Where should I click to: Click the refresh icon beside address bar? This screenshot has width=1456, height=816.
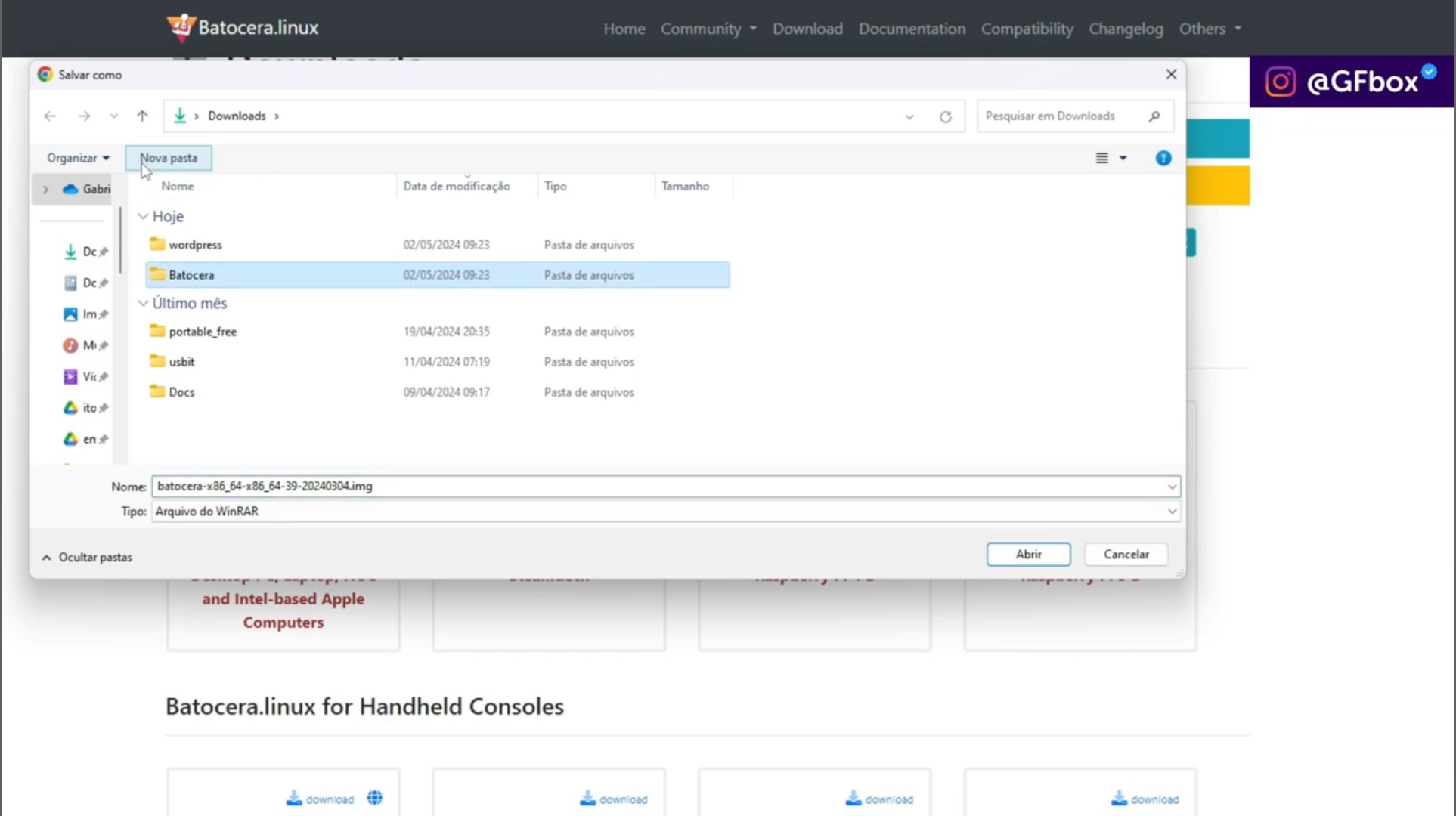tap(945, 116)
